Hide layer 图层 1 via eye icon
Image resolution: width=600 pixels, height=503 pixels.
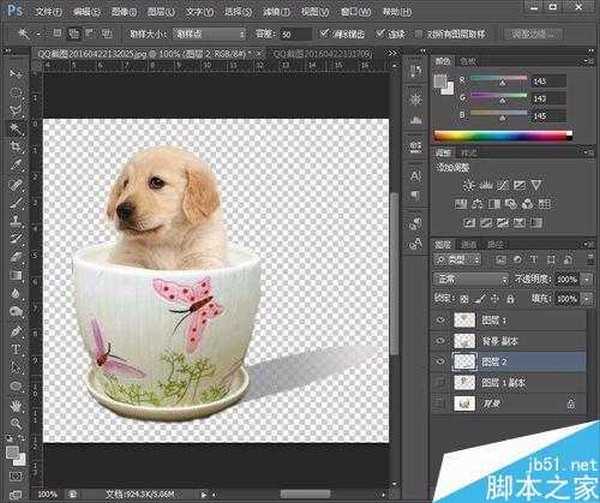click(443, 322)
